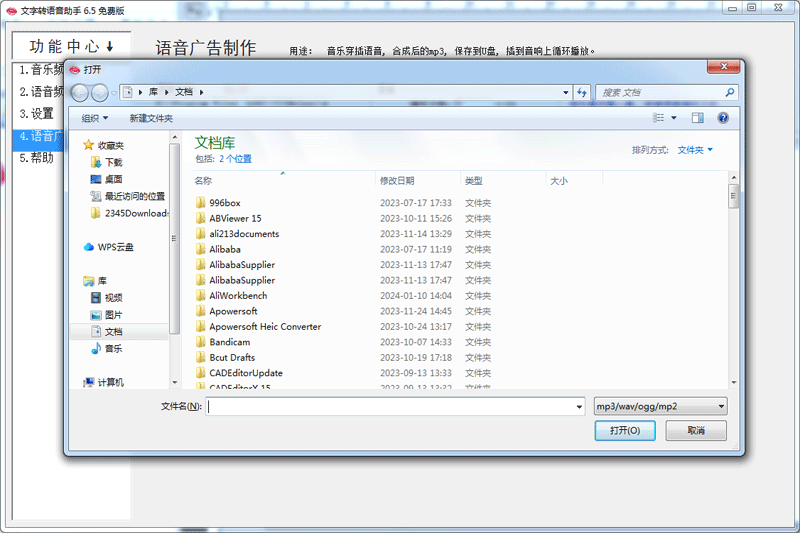Select the CADEditorUpdate folder
800x533 pixels.
[246, 373]
